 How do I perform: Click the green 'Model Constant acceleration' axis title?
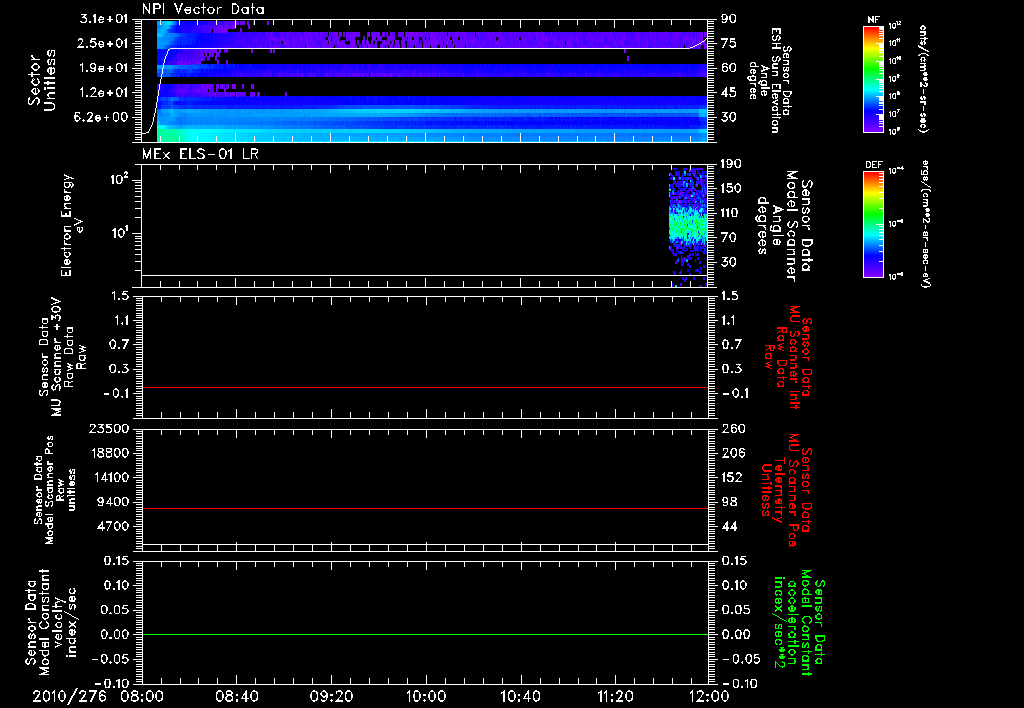coord(800,623)
